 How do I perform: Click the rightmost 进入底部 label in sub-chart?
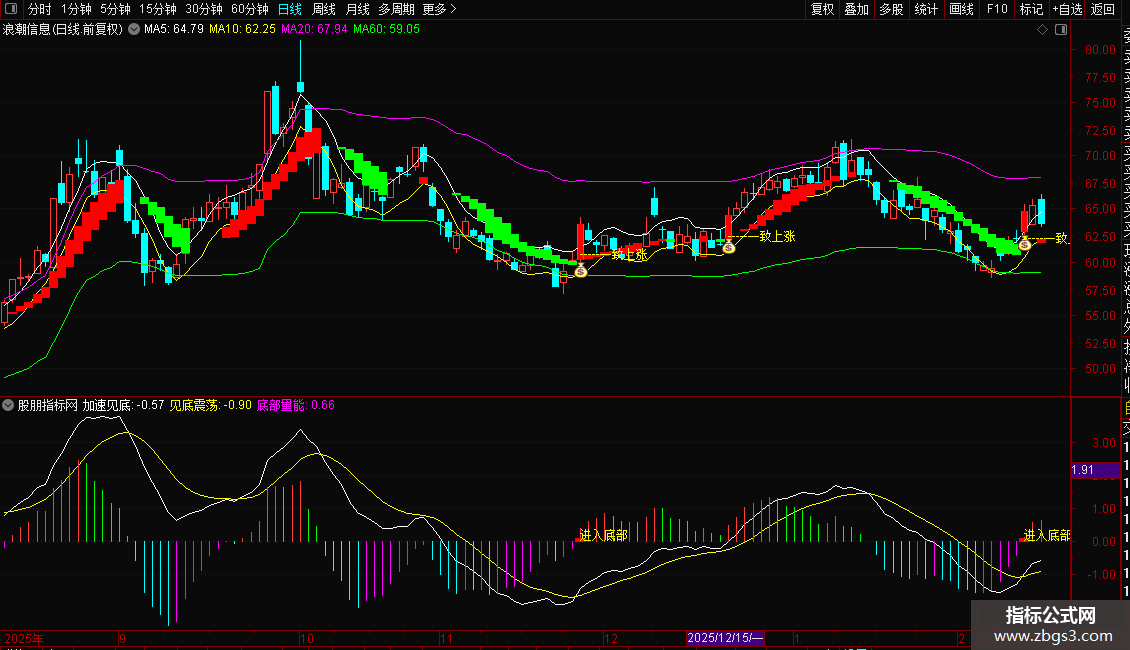1047,535
